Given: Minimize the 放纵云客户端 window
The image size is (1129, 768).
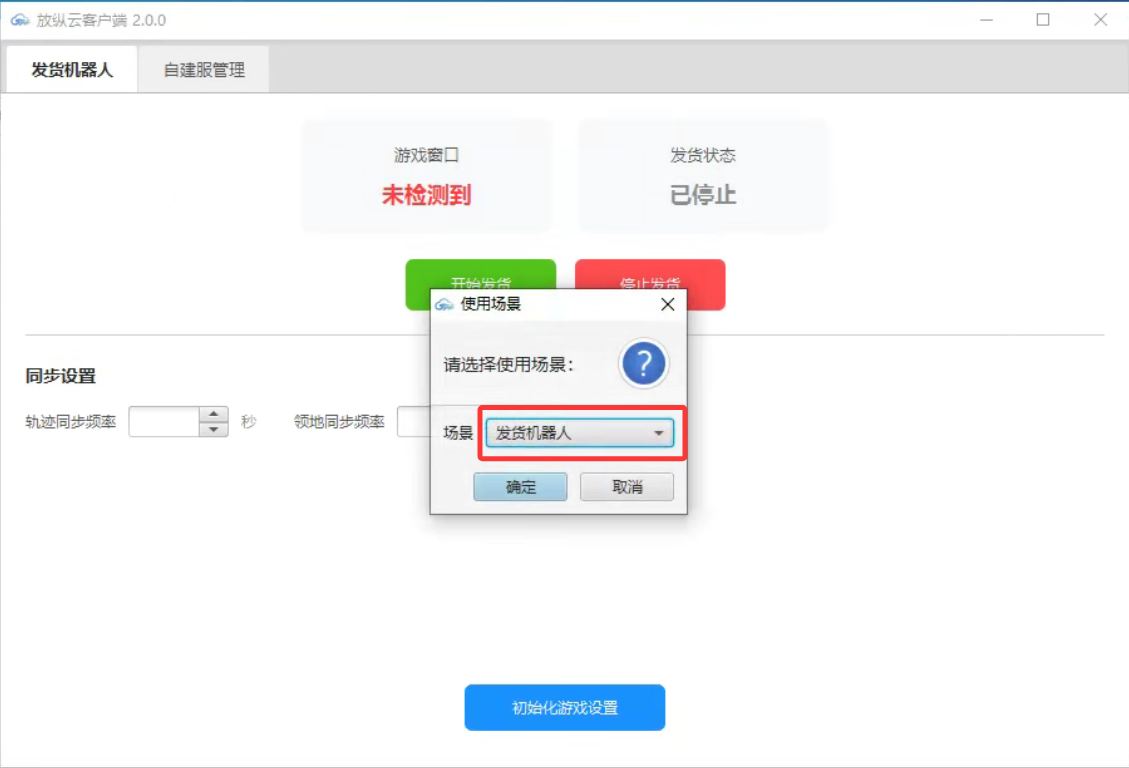Looking at the screenshot, I should click(986, 20).
